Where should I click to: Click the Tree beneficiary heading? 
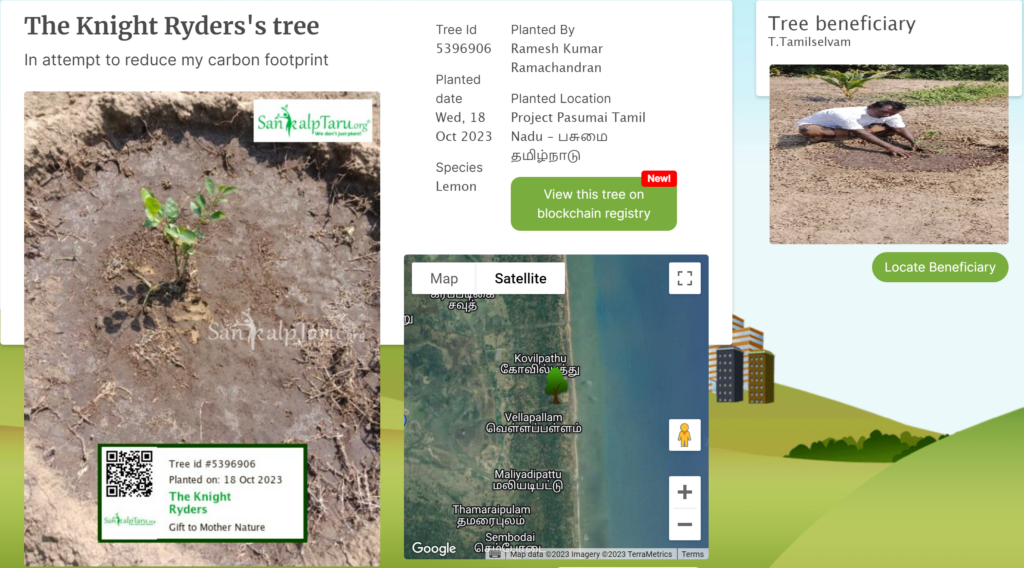click(842, 24)
